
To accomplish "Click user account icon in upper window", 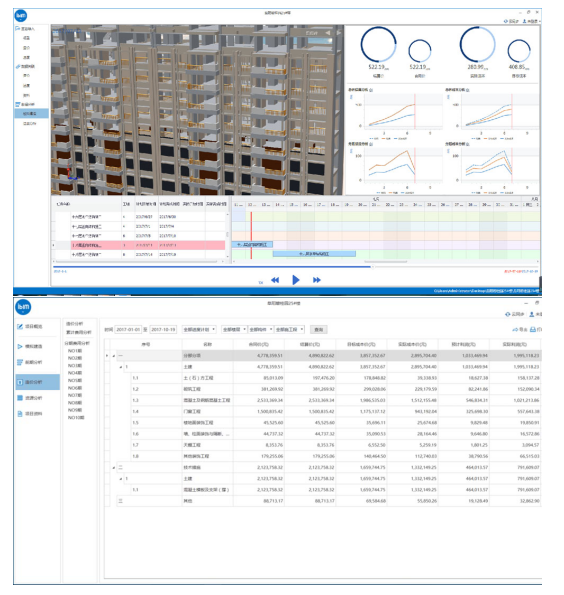I will 525,21.
